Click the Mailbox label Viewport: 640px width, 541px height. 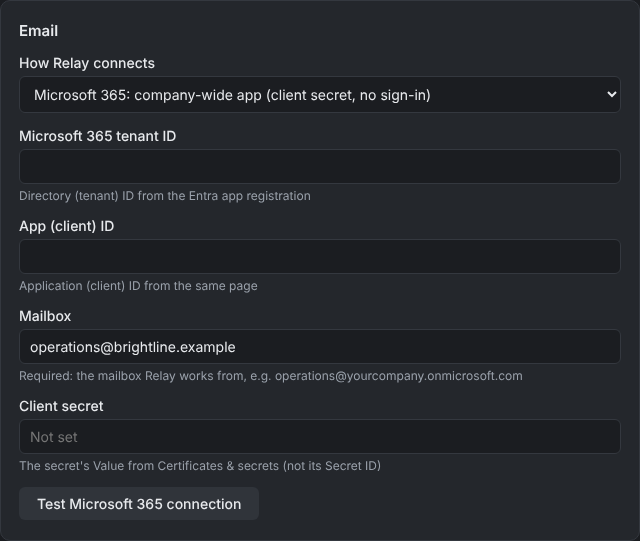pos(45,316)
